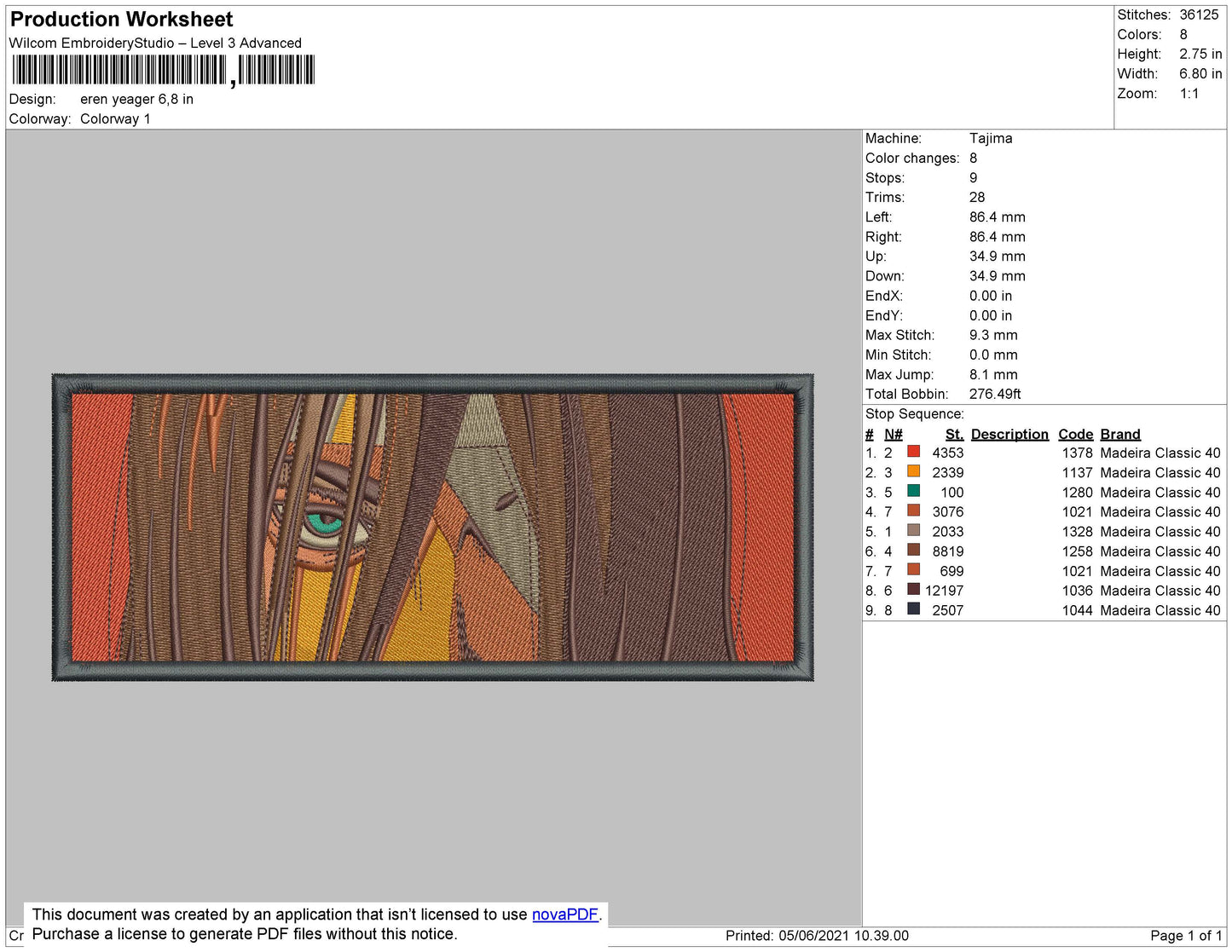The width and height of the screenshot is (1232, 952).
Task: Click the Min Stitch value 0.0 mm
Action: (993, 355)
